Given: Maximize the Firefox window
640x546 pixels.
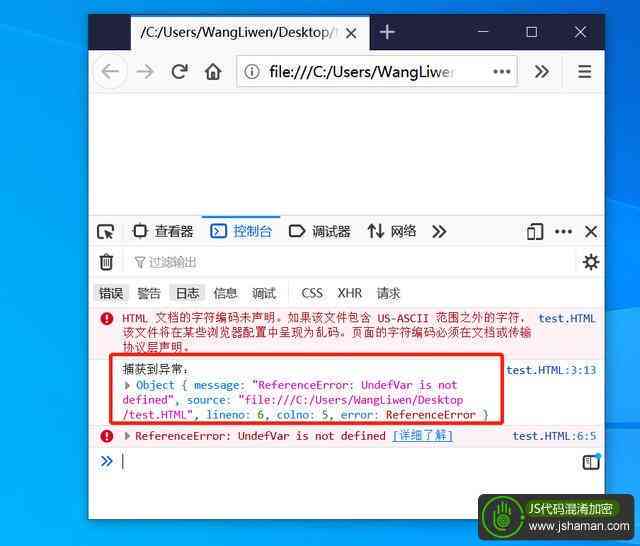Looking at the screenshot, I should pyautogui.click(x=531, y=32).
